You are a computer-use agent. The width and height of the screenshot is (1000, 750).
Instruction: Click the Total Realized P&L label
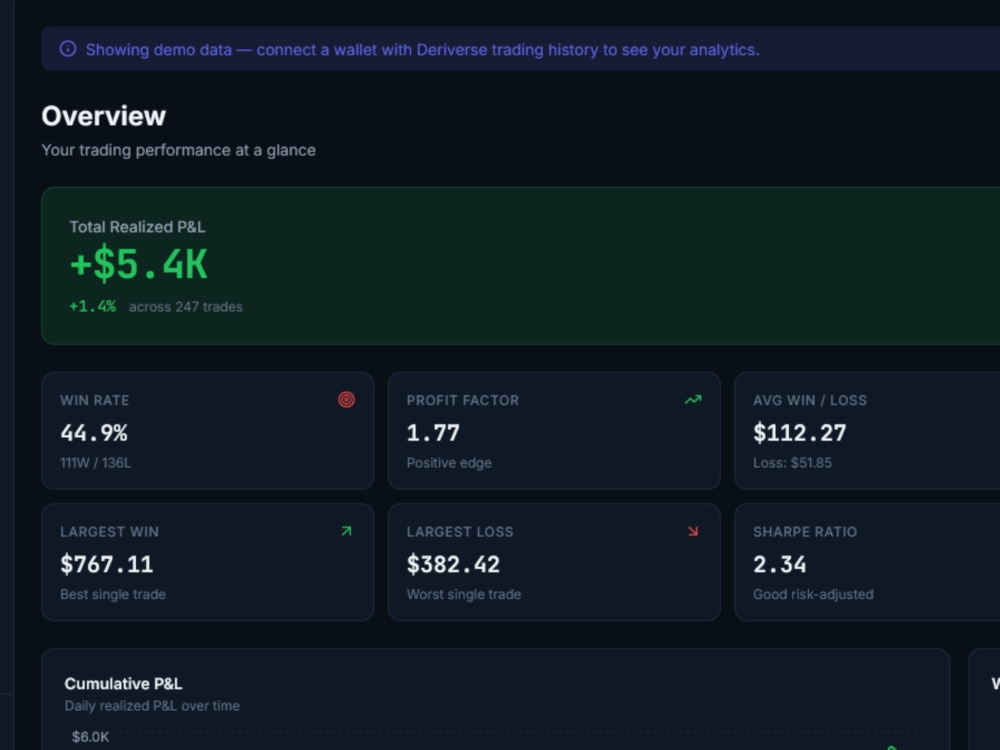137,227
